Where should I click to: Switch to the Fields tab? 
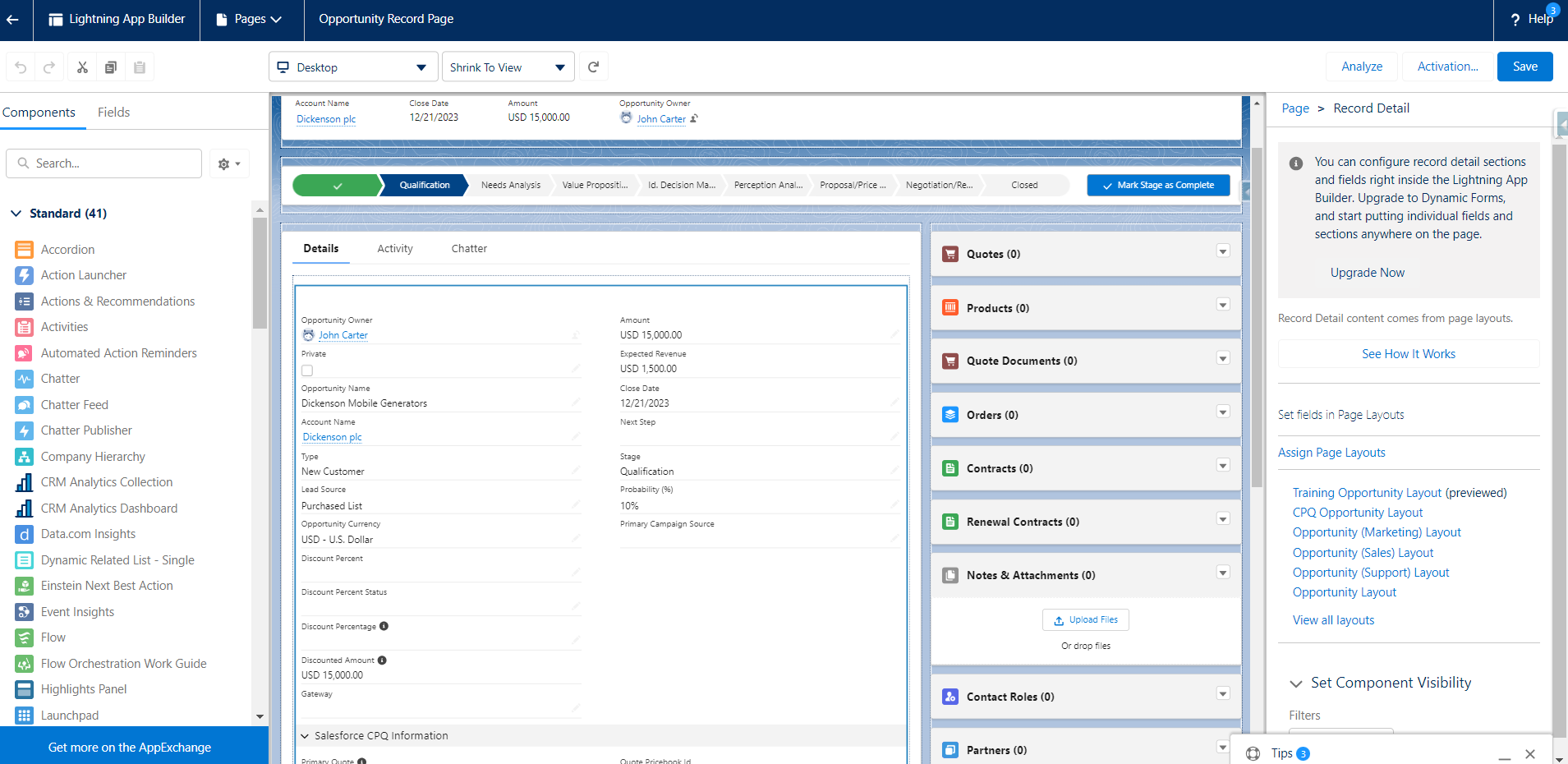[x=113, y=113]
